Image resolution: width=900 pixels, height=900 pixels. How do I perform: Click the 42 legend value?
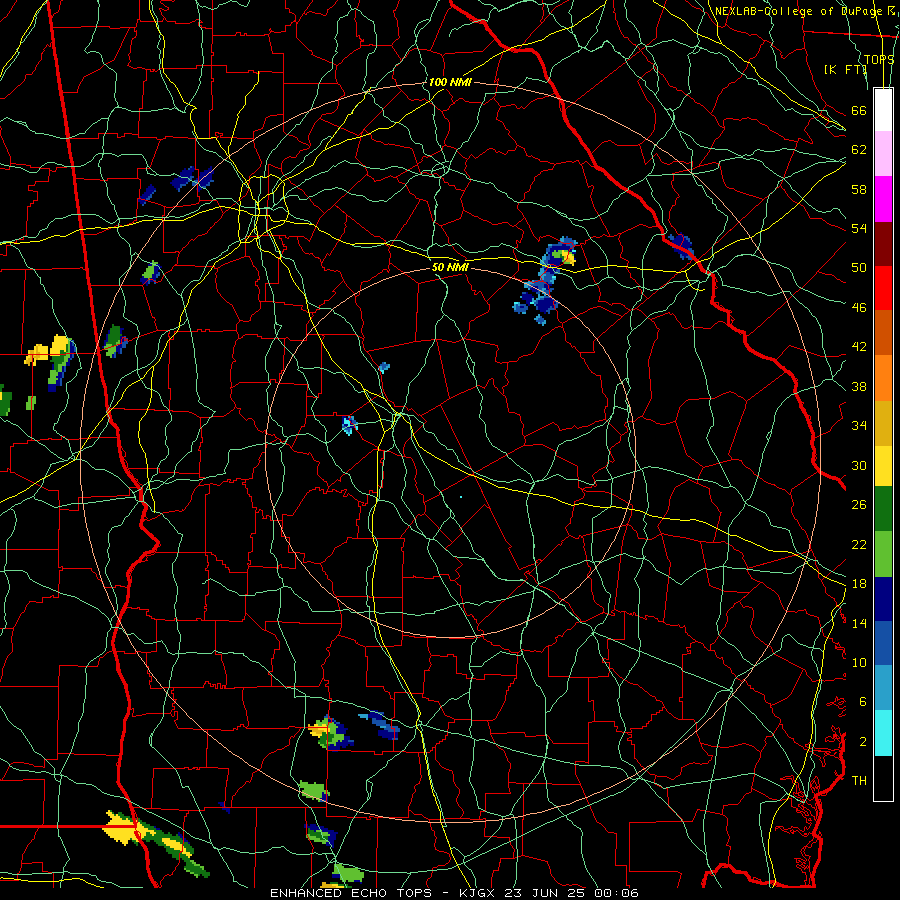pyautogui.click(x=859, y=347)
